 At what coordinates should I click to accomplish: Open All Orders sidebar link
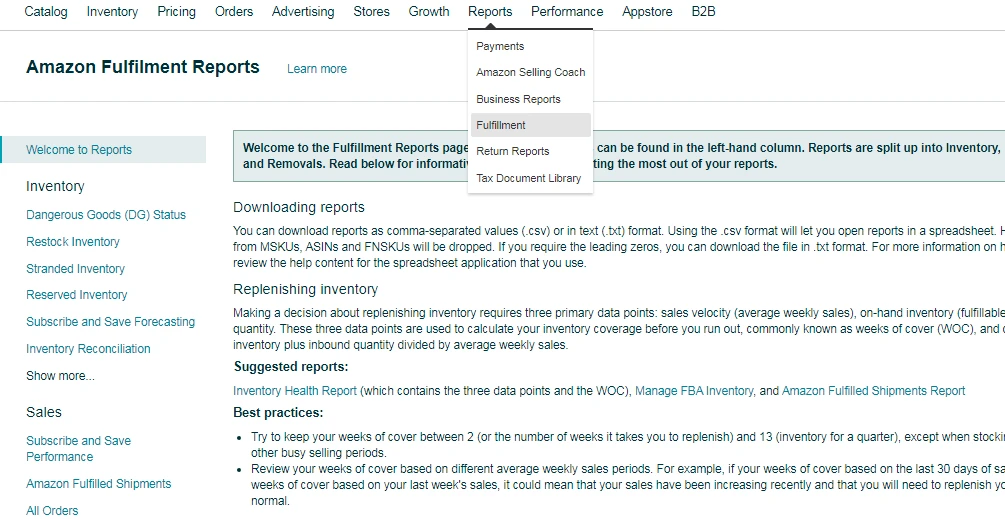pos(52,511)
